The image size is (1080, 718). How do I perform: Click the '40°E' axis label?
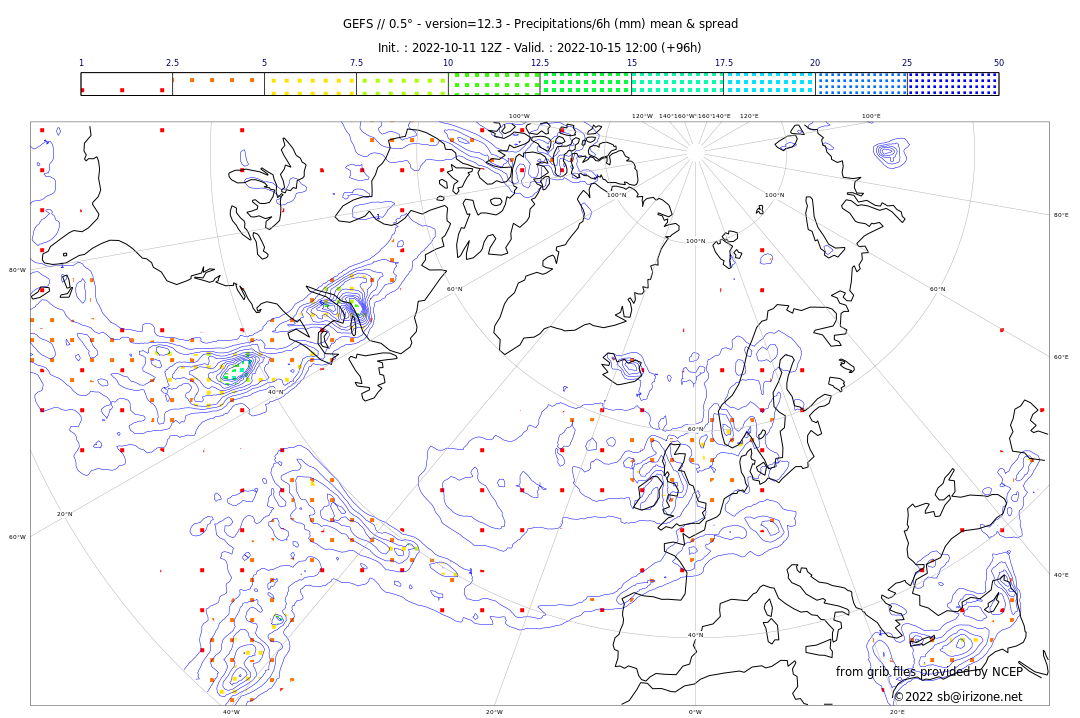[x=1061, y=575]
